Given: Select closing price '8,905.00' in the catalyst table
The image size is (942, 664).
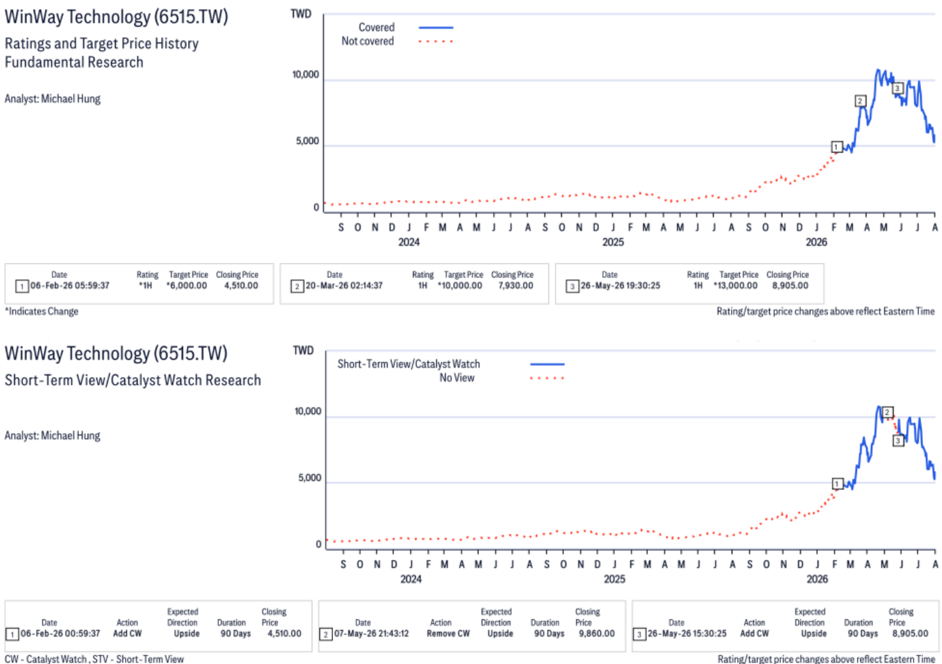Looking at the screenshot, I should pos(910,634).
